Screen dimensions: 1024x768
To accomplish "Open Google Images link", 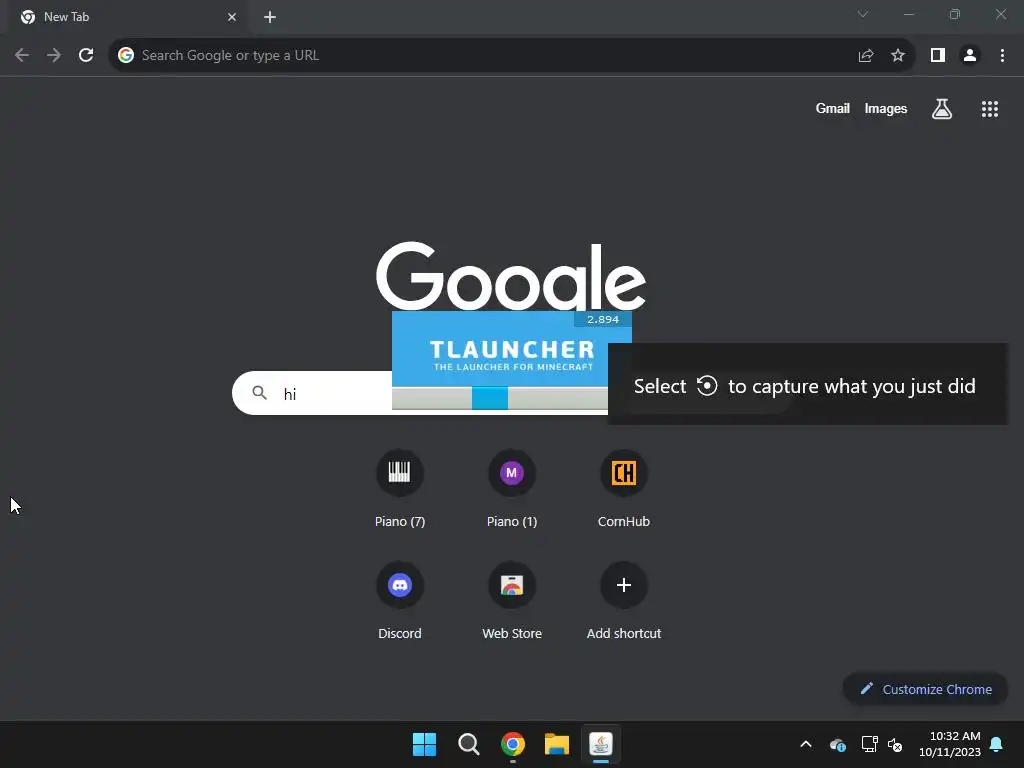I will click(x=886, y=108).
